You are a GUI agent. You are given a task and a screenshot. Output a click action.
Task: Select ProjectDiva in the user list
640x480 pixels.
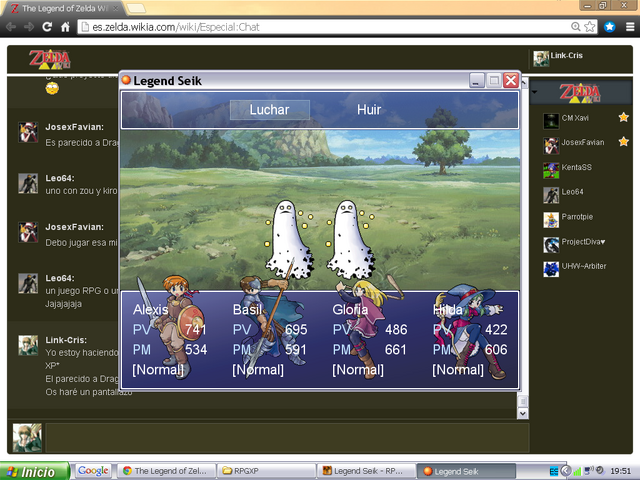pos(583,242)
